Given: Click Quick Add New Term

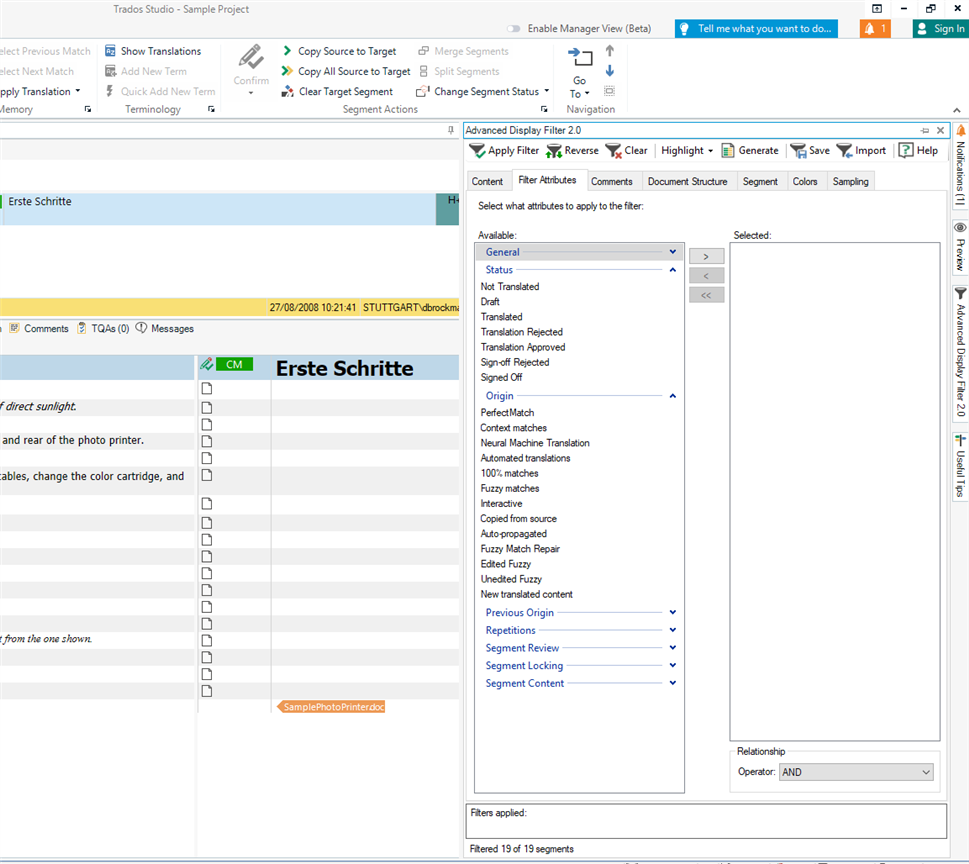Looking at the screenshot, I should [x=160, y=91].
